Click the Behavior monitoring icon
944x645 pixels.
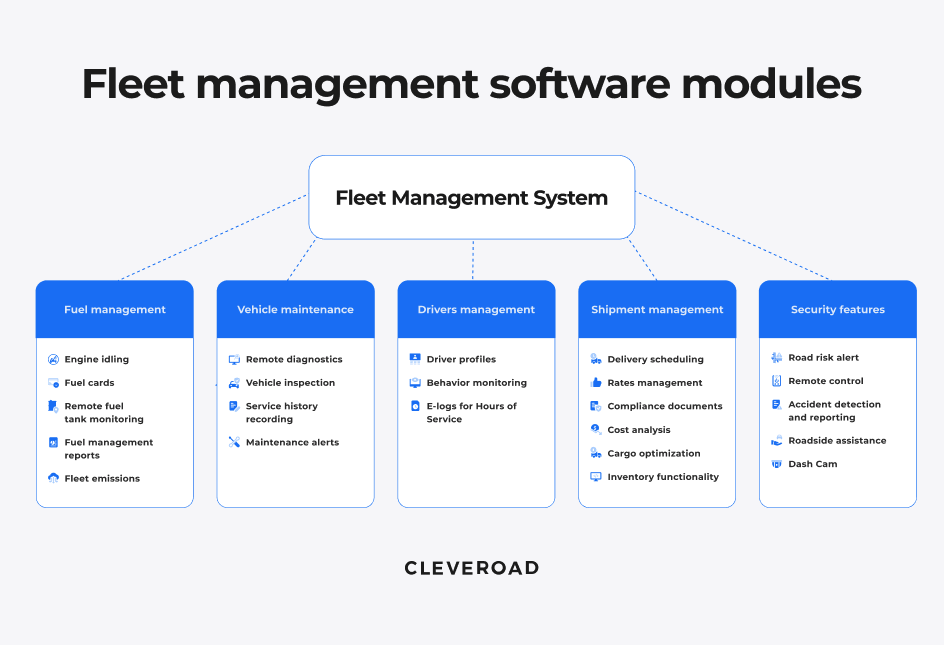[415, 382]
